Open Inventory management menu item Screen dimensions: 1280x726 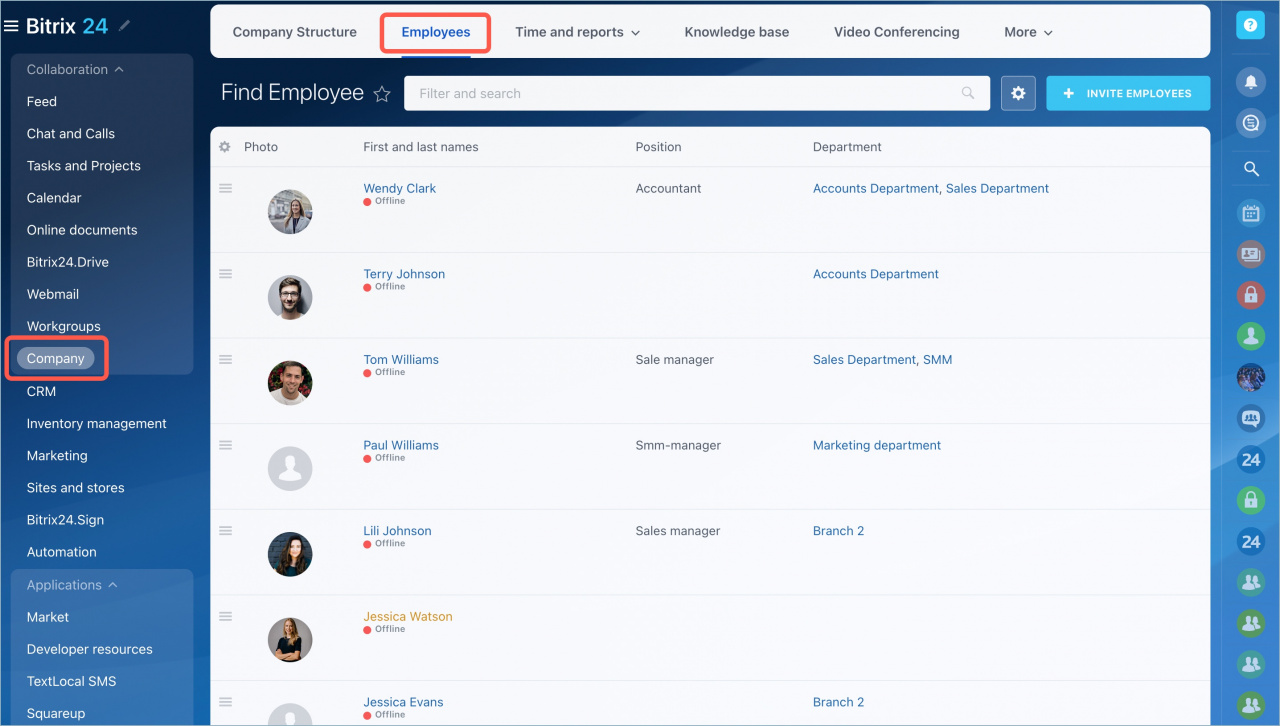coord(97,424)
